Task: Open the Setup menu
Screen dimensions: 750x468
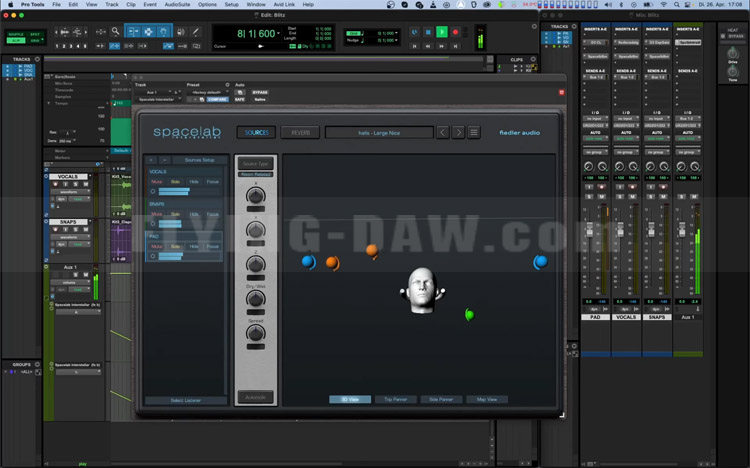Action: pos(232,4)
